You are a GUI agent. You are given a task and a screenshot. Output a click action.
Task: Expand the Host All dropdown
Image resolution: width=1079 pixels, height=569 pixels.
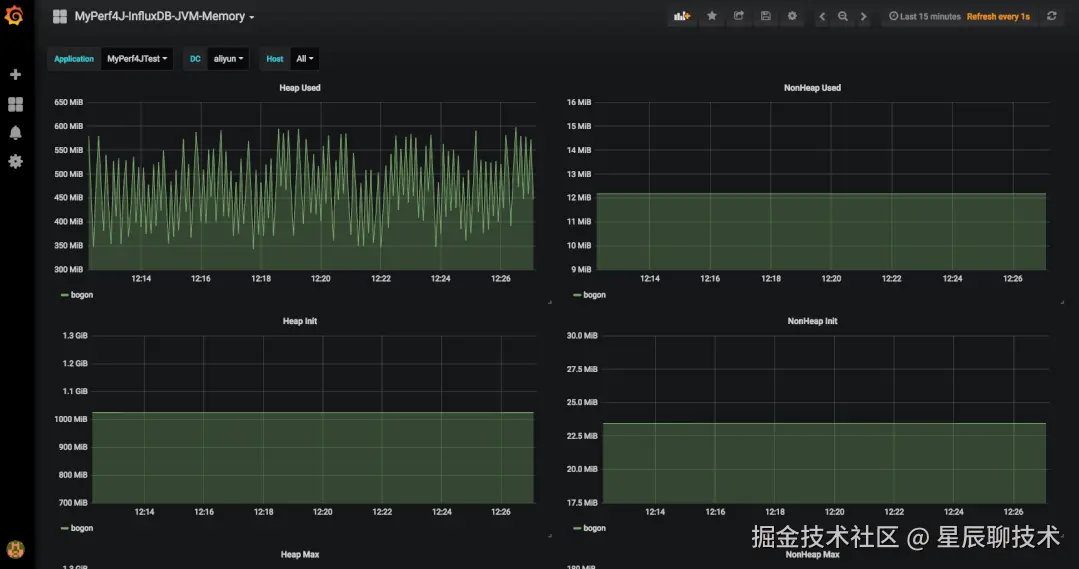click(x=304, y=59)
